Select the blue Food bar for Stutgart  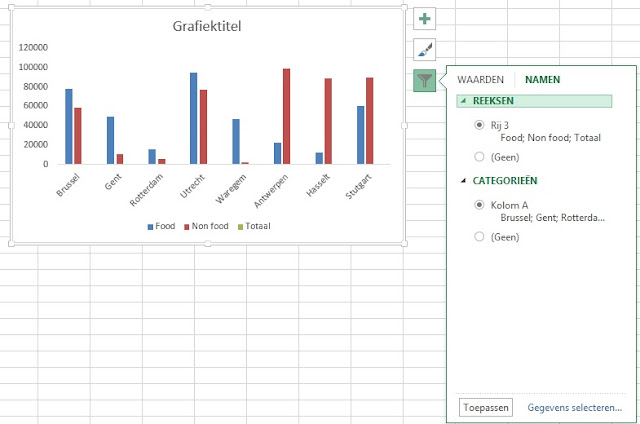(x=360, y=135)
